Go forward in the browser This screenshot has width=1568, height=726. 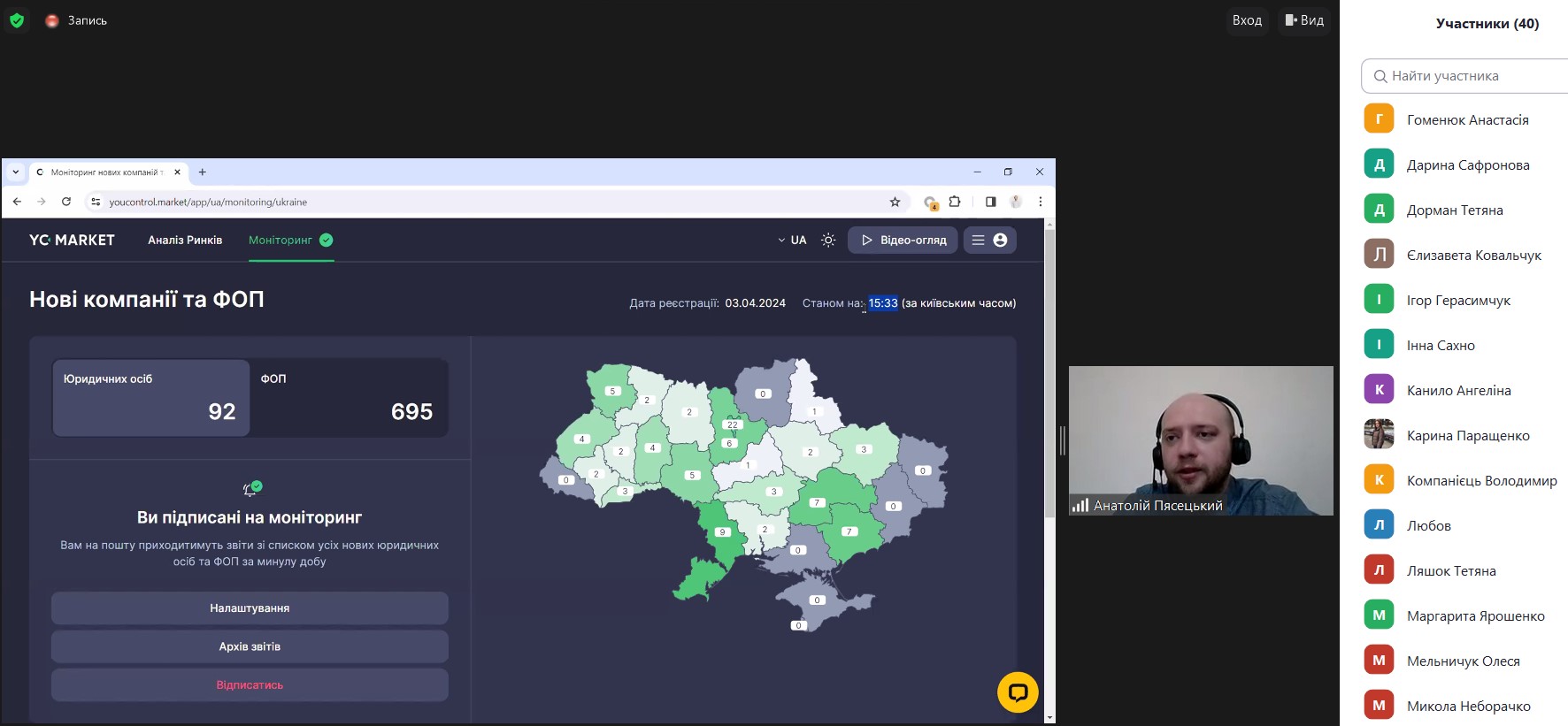42,202
